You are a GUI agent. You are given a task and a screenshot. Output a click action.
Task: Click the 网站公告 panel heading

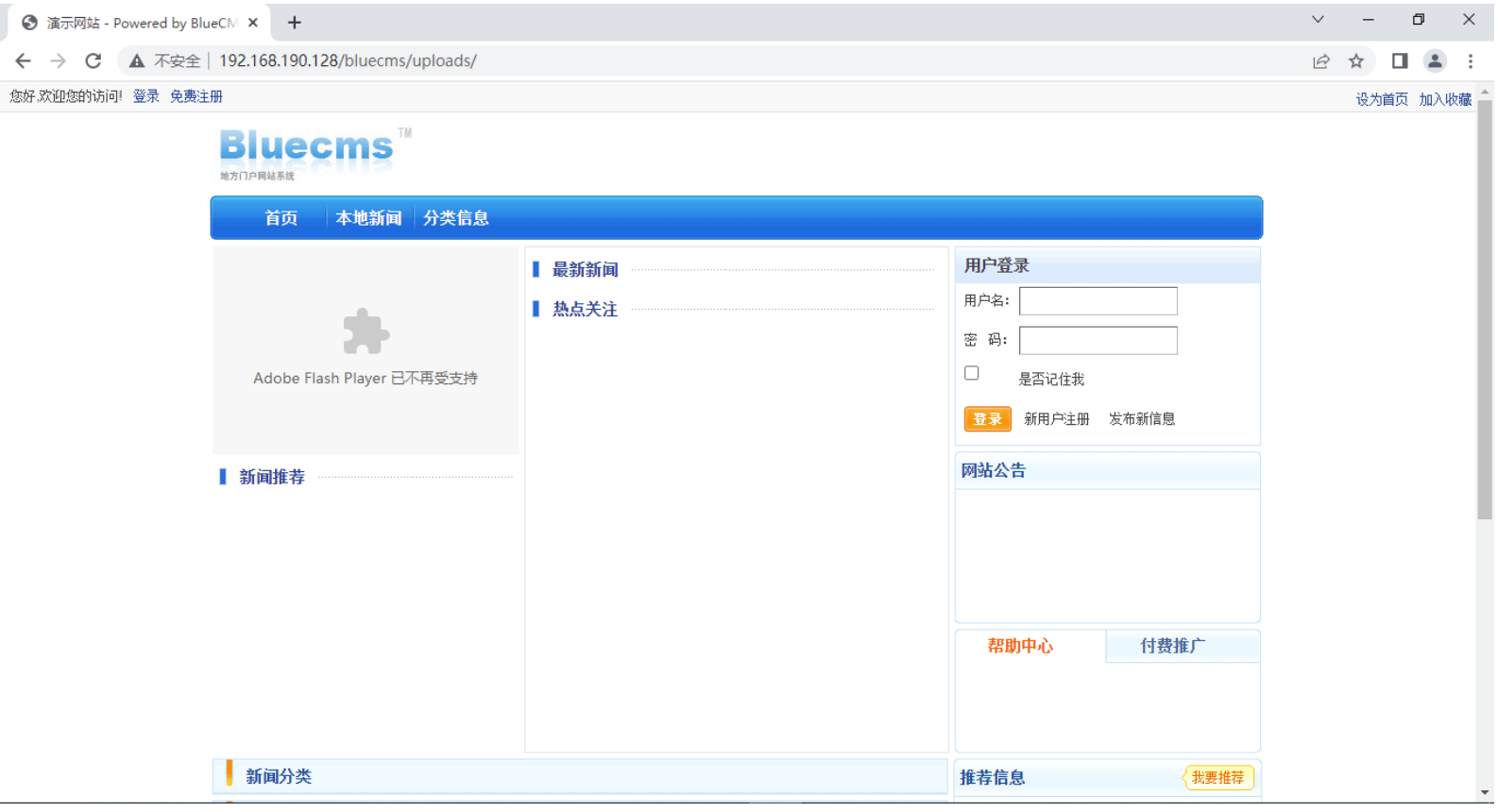994,471
